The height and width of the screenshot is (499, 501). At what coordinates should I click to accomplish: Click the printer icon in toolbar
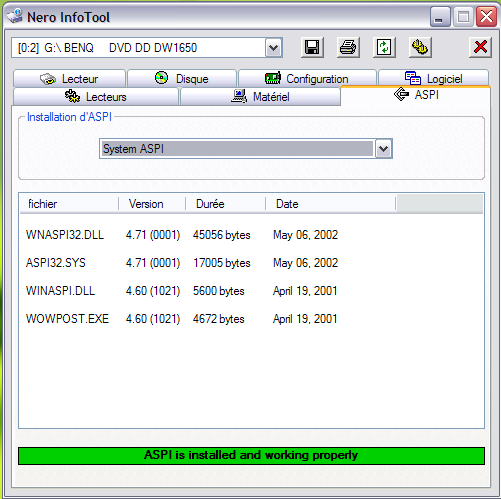(348, 47)
